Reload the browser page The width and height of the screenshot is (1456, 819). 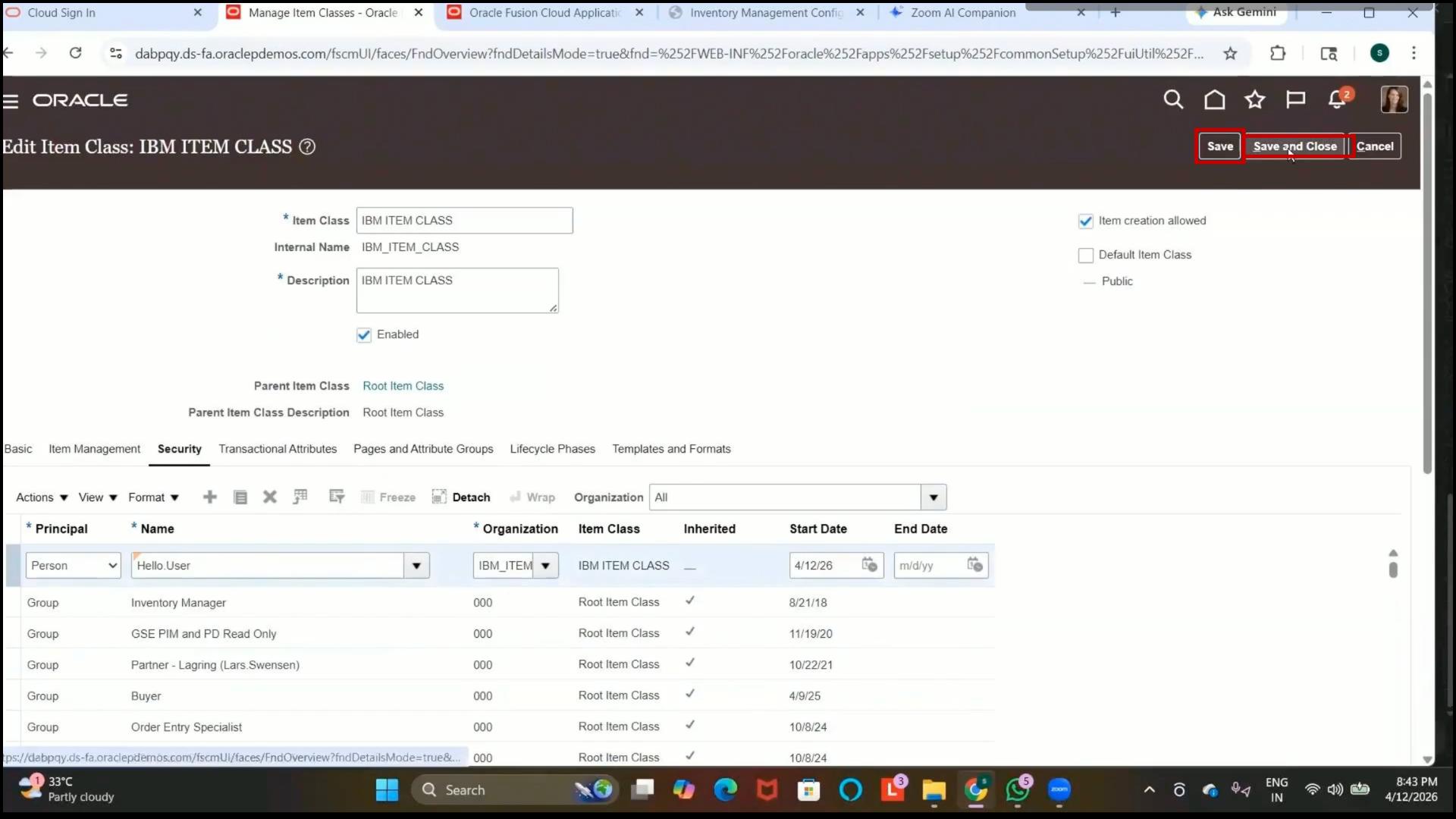pos(75,53)
